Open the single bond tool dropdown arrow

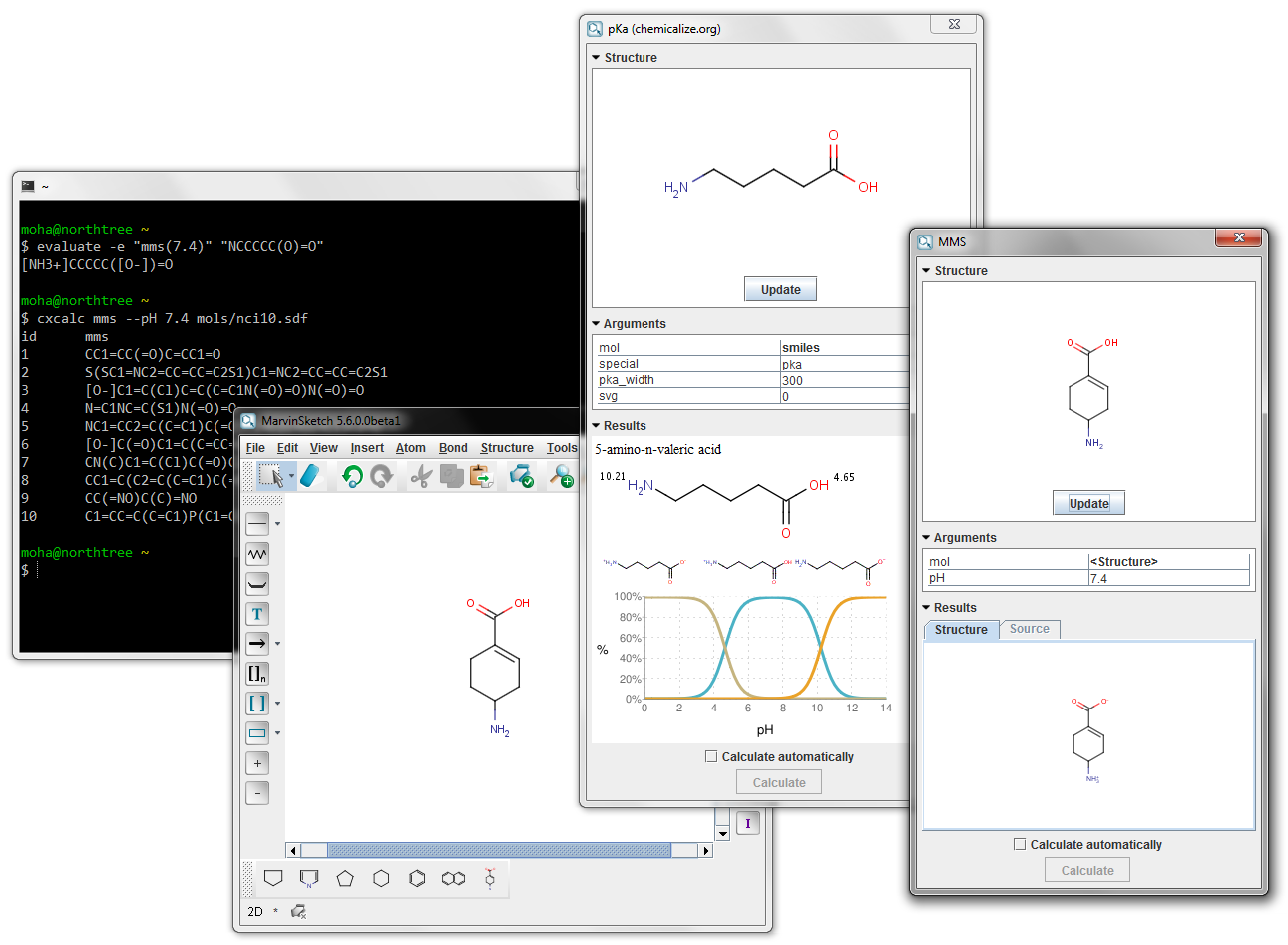278,524
